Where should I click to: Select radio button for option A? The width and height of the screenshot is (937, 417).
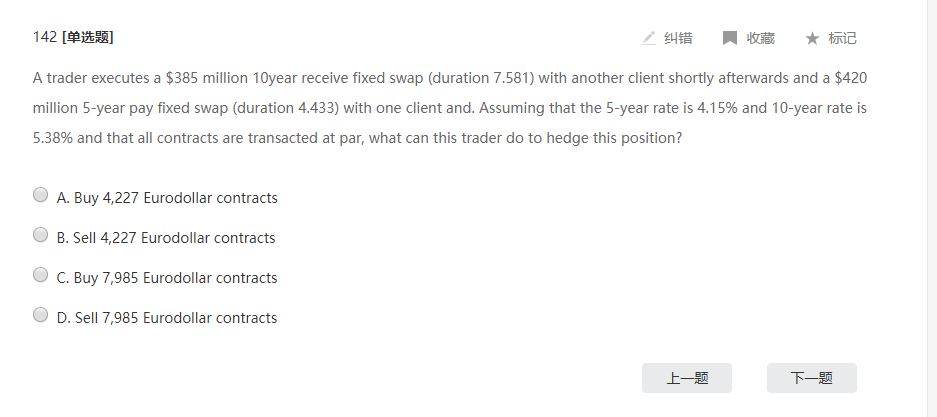click(x=41, y=196)
